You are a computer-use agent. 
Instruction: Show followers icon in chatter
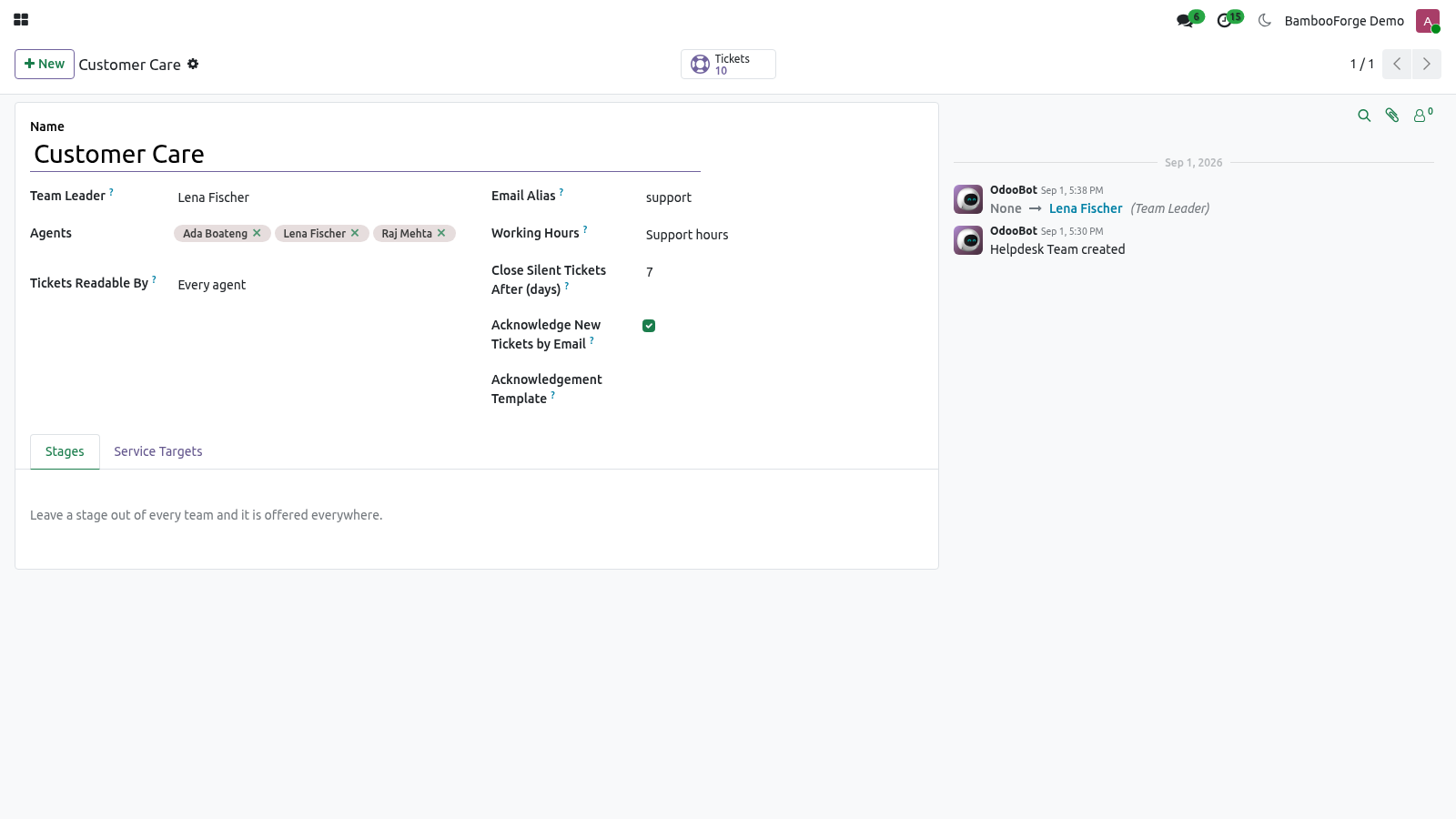coord(1422,115)
